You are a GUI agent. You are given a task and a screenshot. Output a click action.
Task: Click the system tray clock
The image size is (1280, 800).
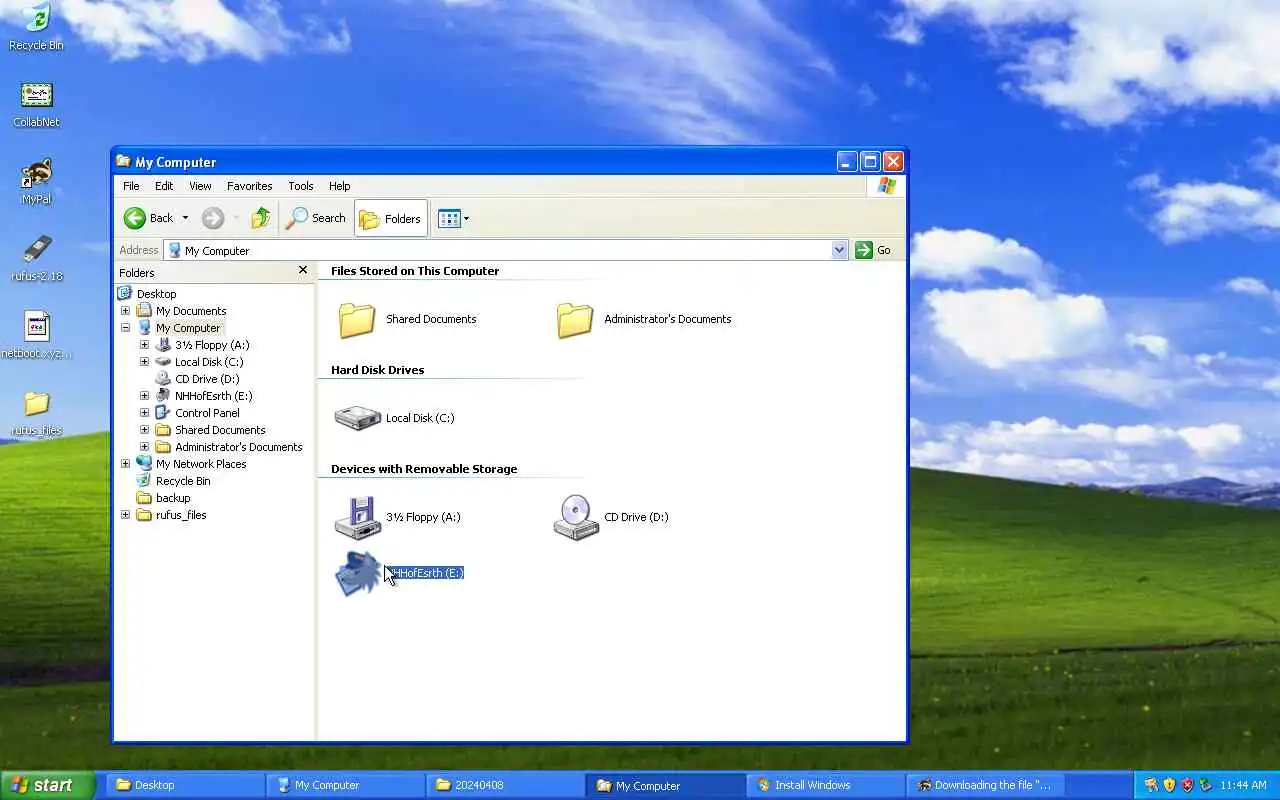[1244, 785]
